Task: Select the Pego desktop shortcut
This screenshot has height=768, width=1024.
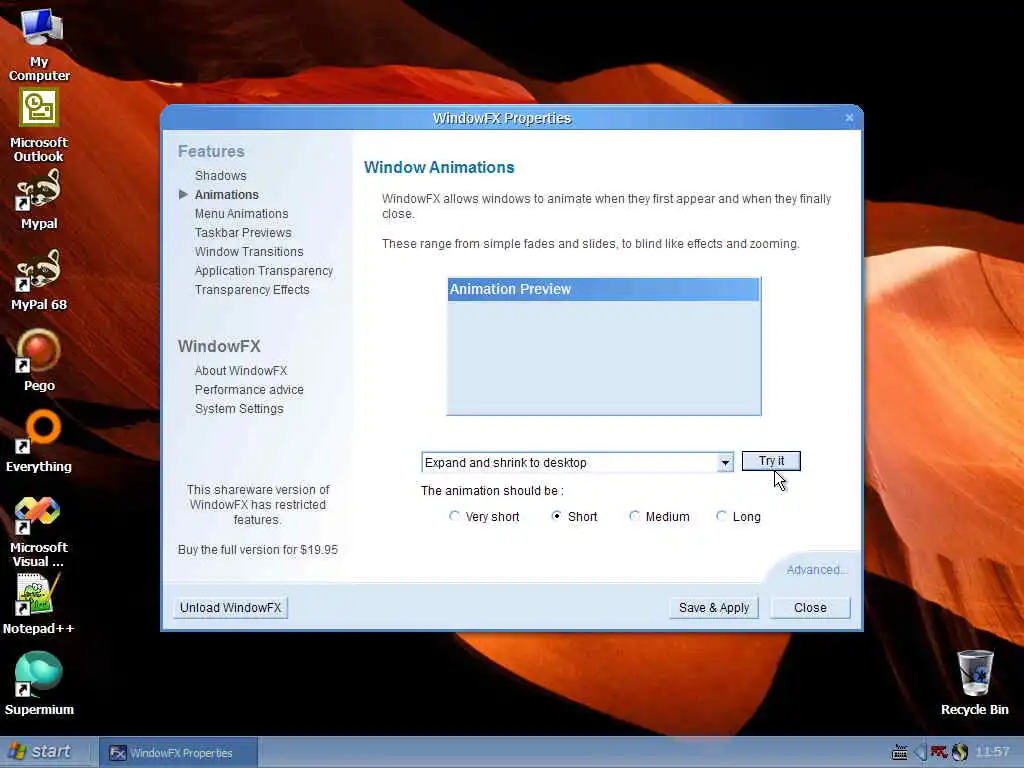Action: click(x=39, y=360)
